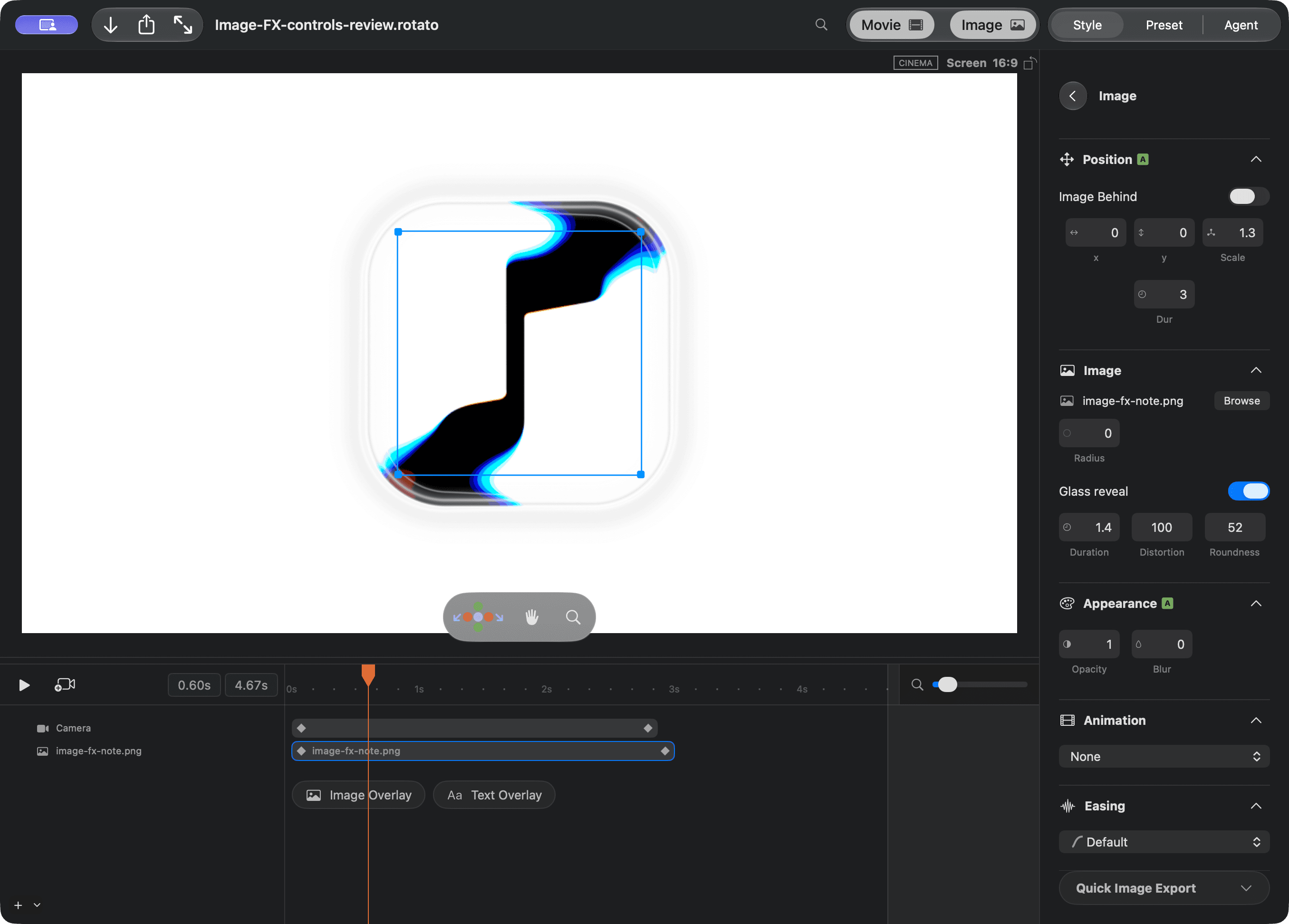Click the Distortion value field

(x=1161, y=528)
